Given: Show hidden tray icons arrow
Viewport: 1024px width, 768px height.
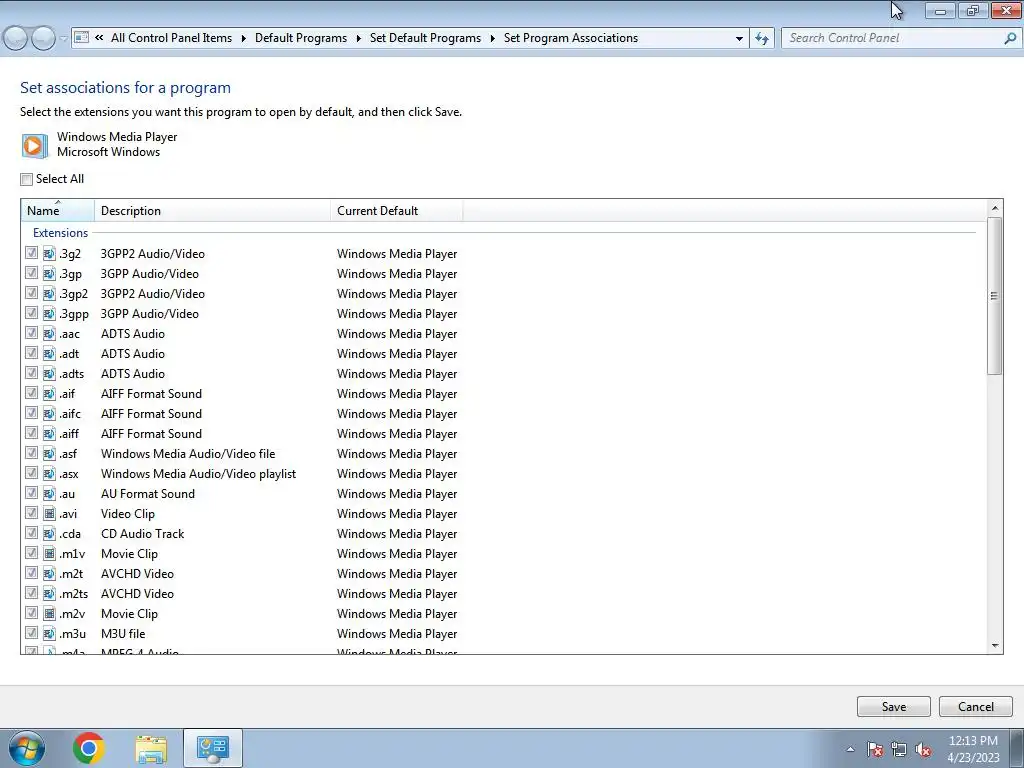Looking at the screenshot, I should tap(850, 749).
